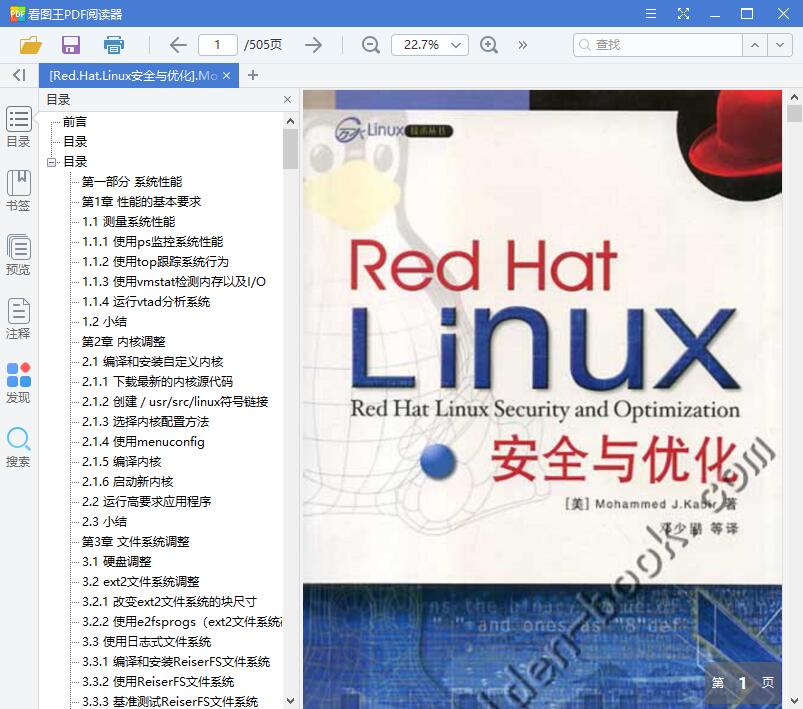Open section 3.3.2 使用ReiserFS文件系统

(x=158, y=681)
